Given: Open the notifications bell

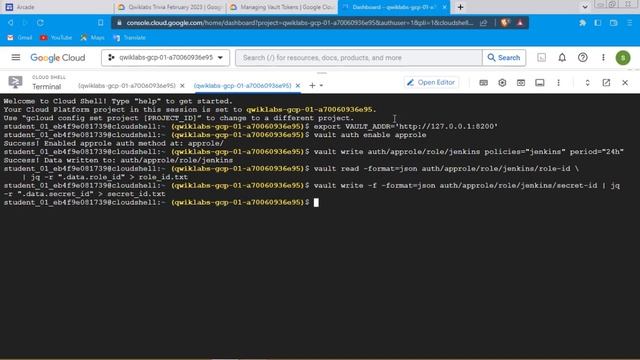Looking at the screenshot, I should pyautogui.click(x=562, y=58).
